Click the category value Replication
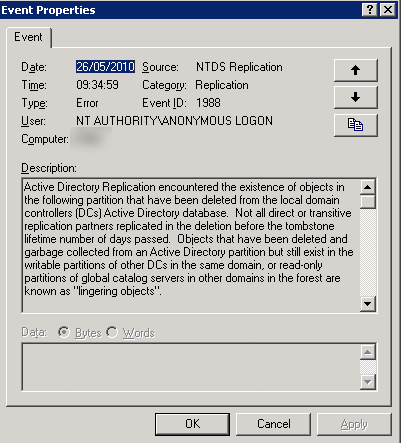401x443 pixels. [222, 85]
